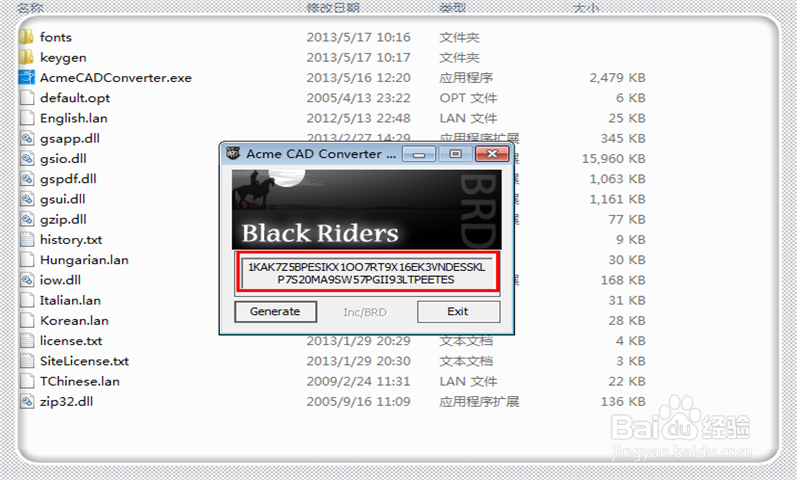
Task: Click the size value 1,063 KB
Action: 617,179
